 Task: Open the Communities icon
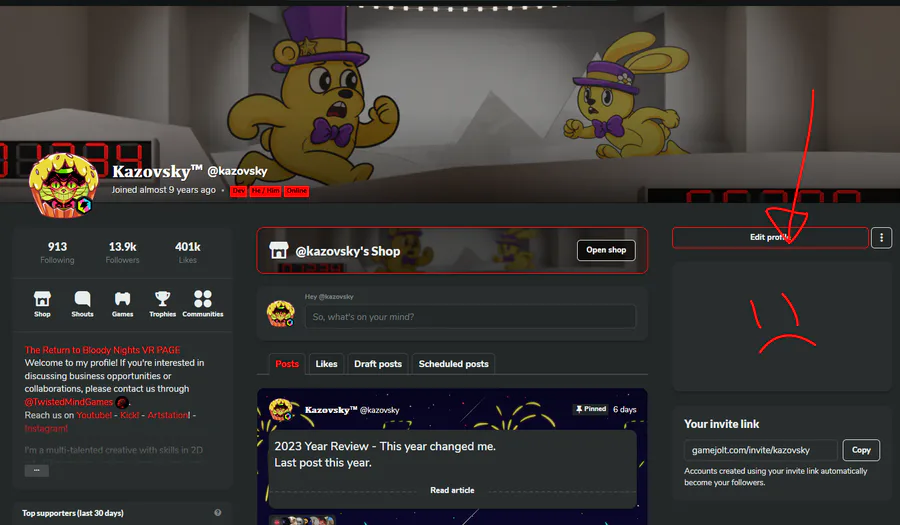[x=203, y=304]
